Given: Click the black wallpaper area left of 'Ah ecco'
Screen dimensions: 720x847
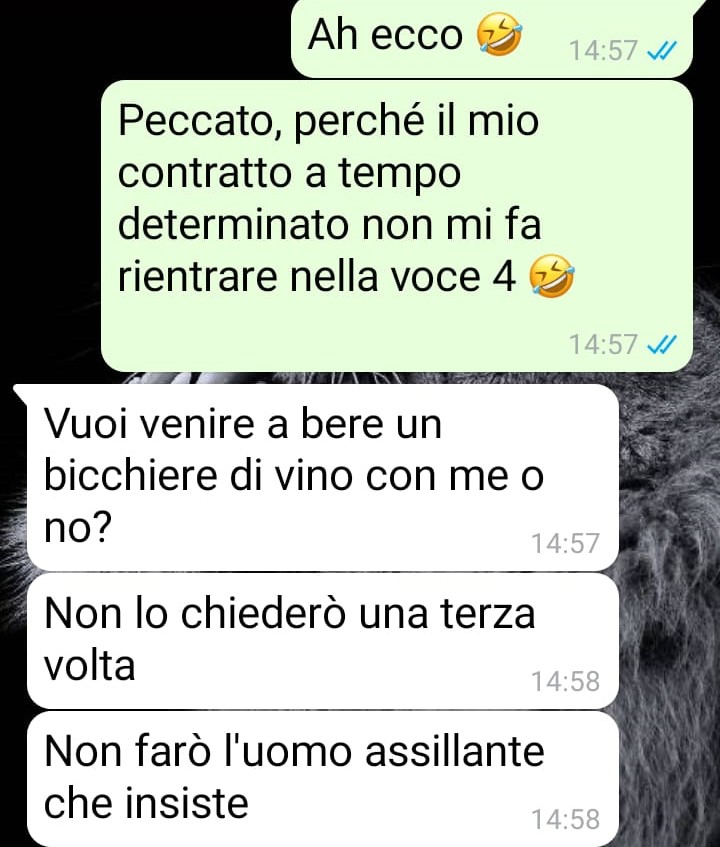Looking at the screenshot, I should [146, 38].
